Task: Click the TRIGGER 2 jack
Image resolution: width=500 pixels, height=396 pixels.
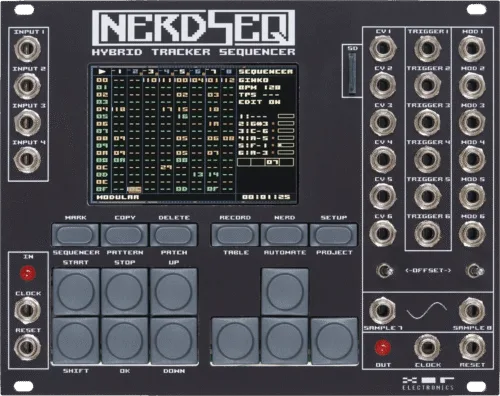Action: point(428,85)
